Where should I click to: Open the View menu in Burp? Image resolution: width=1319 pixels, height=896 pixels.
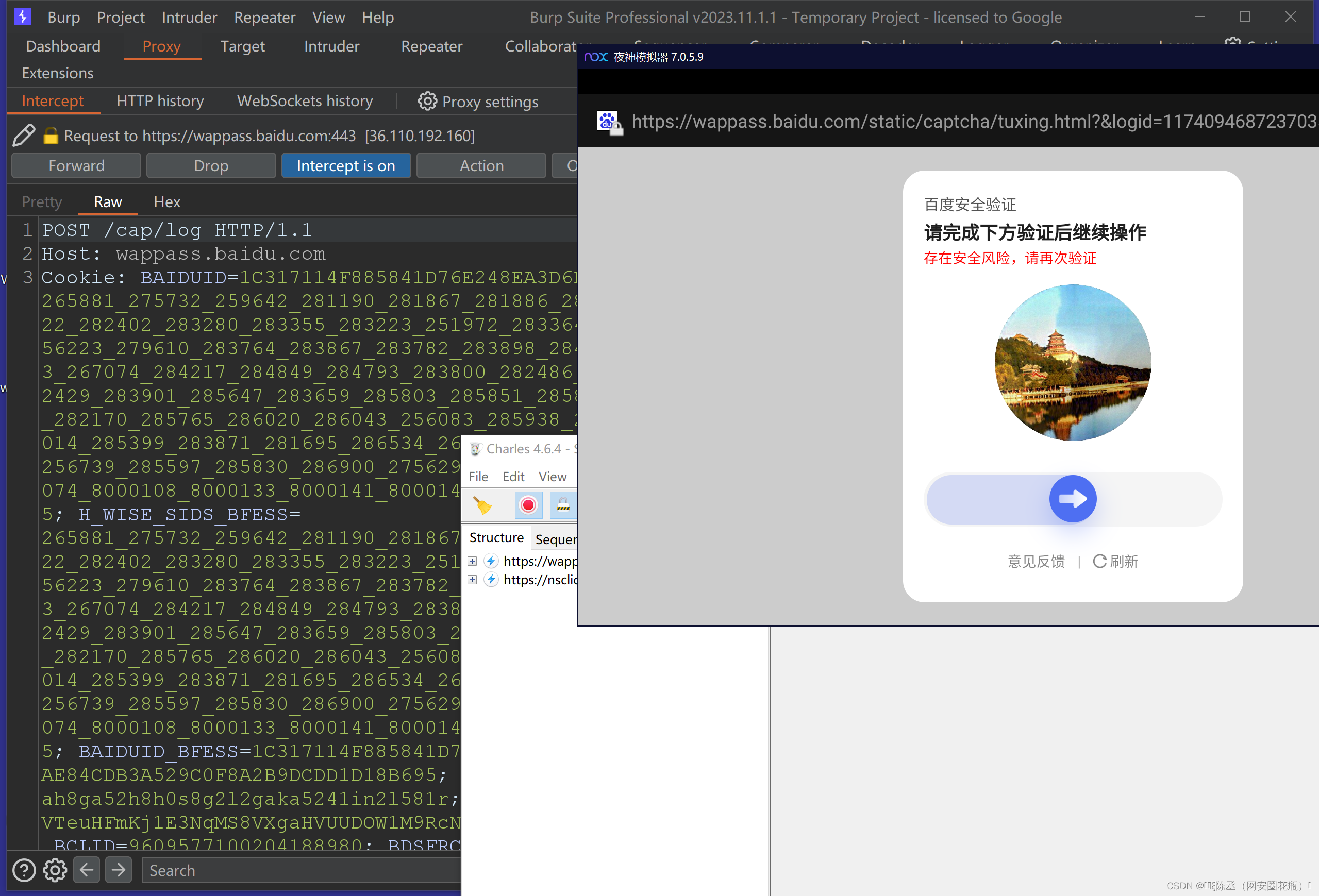[328, 18]
